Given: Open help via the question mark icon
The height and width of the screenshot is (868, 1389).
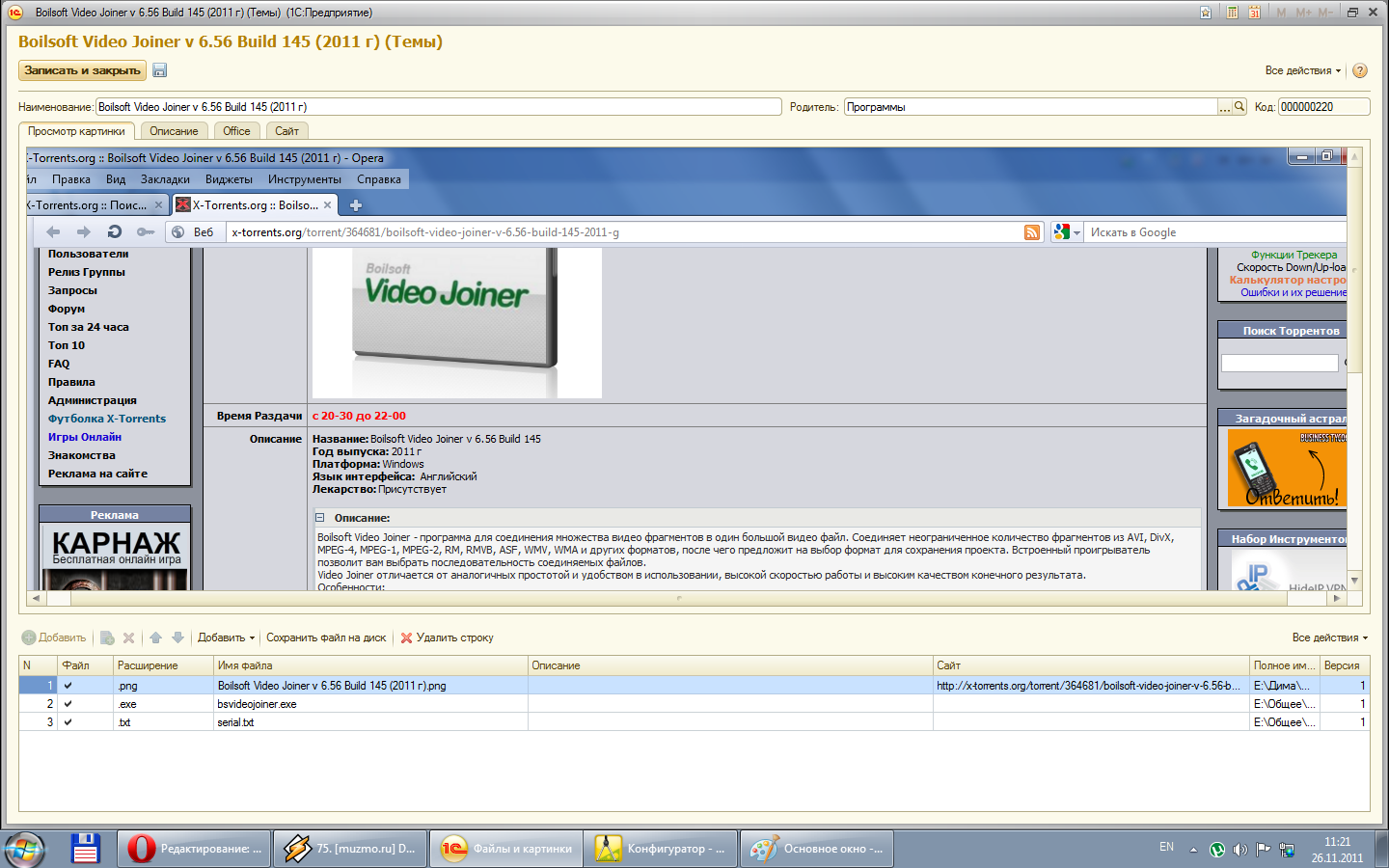Looking at the screenshot, I should (1360, 70).
